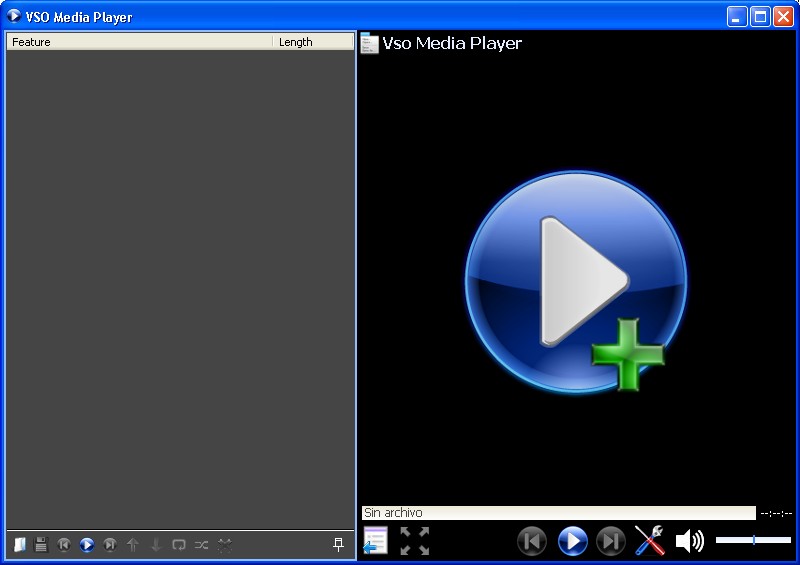The width and height of the screenshot is (800, 565).
Task: Pin the playlist panel with pushpin icon
Action: pyautogui.click(x=338, y=544)
